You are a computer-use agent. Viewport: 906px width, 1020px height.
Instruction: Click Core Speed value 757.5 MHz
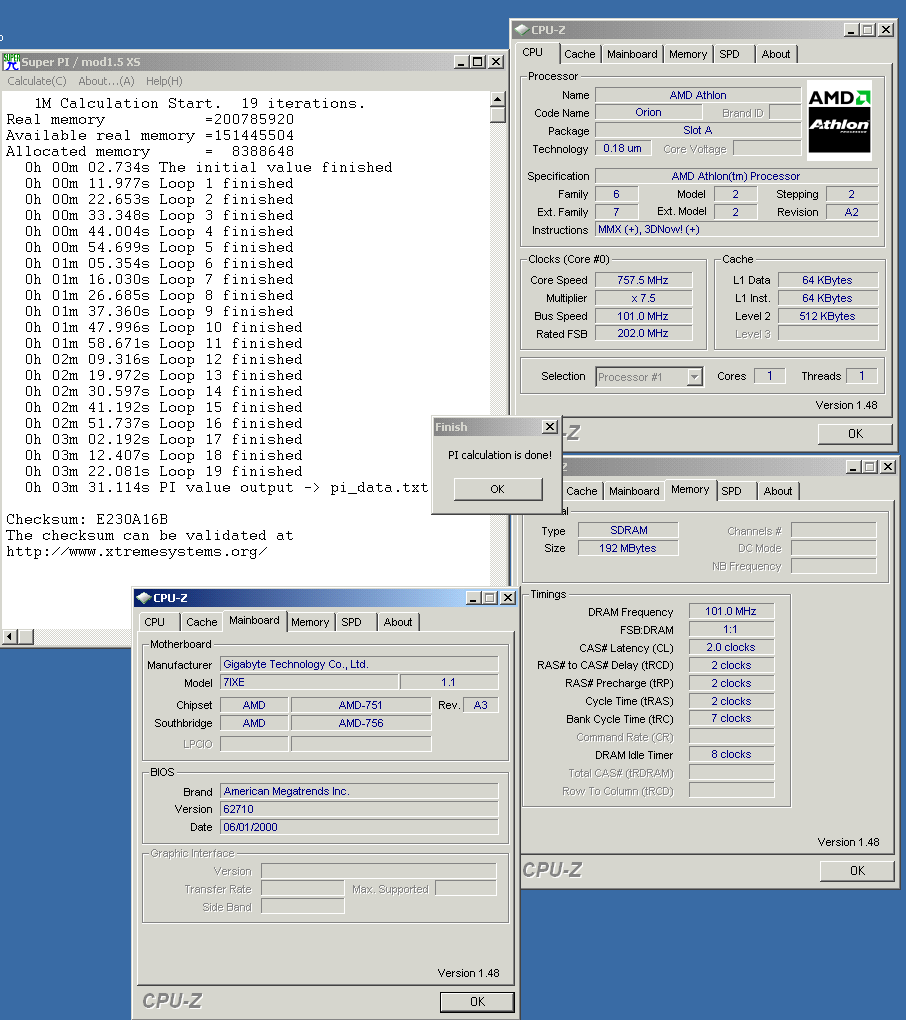tap(643, 280)
